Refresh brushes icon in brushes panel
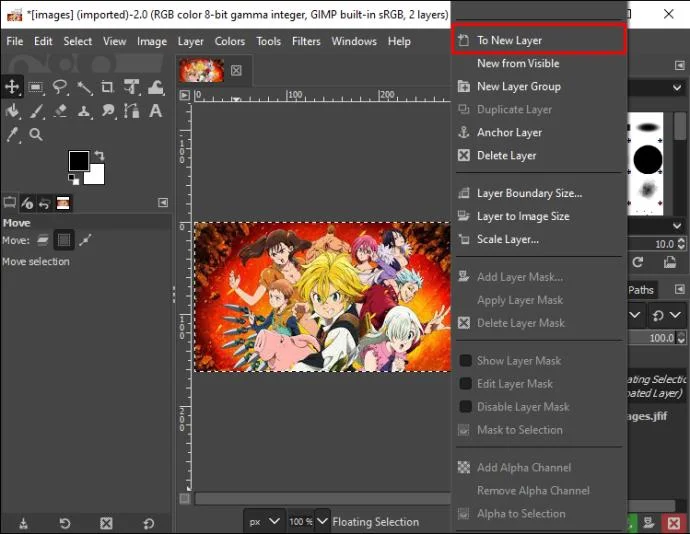 click(x=638, y=262)
